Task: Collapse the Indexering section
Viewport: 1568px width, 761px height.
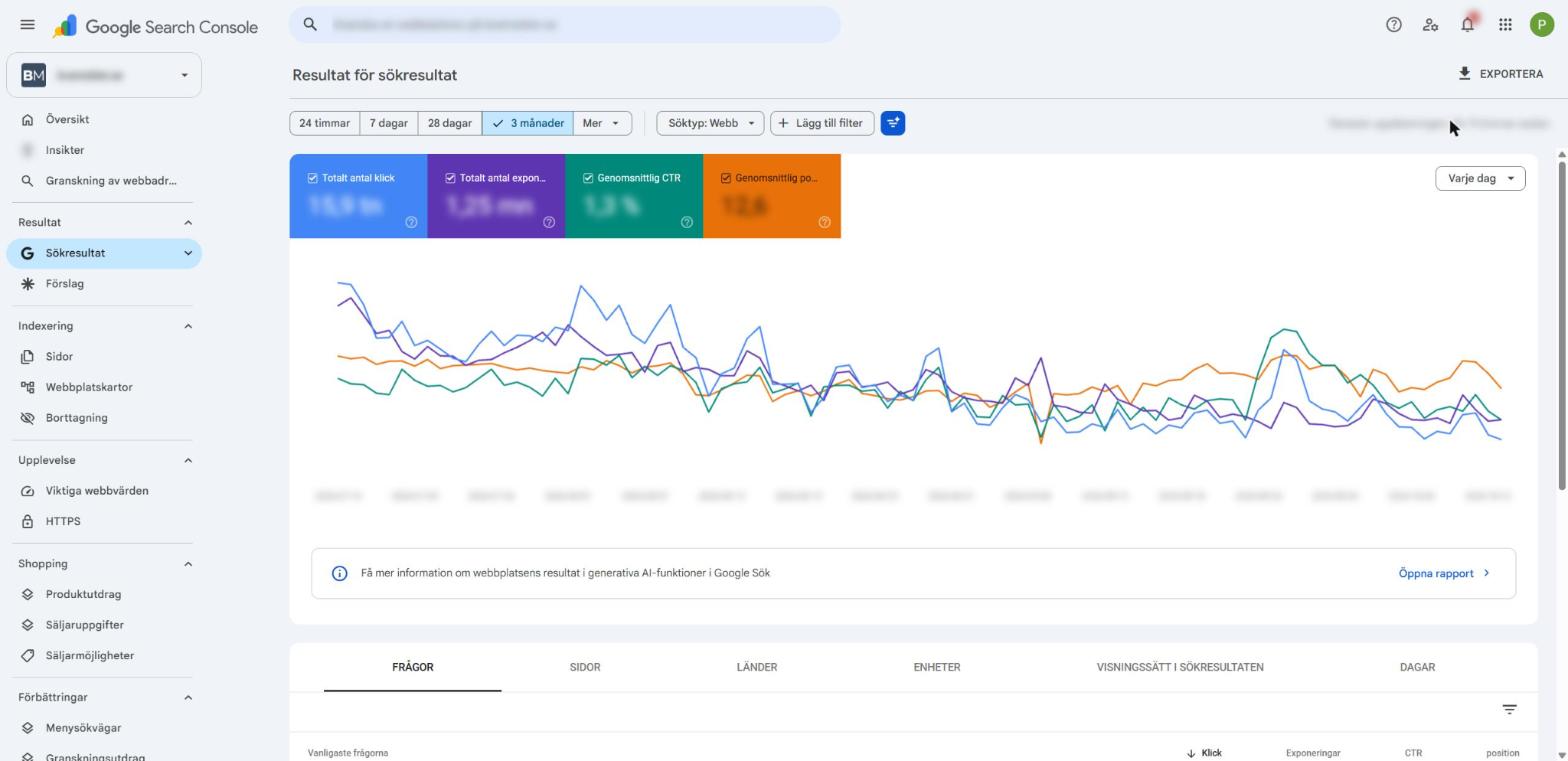Action: click(188, 326)
